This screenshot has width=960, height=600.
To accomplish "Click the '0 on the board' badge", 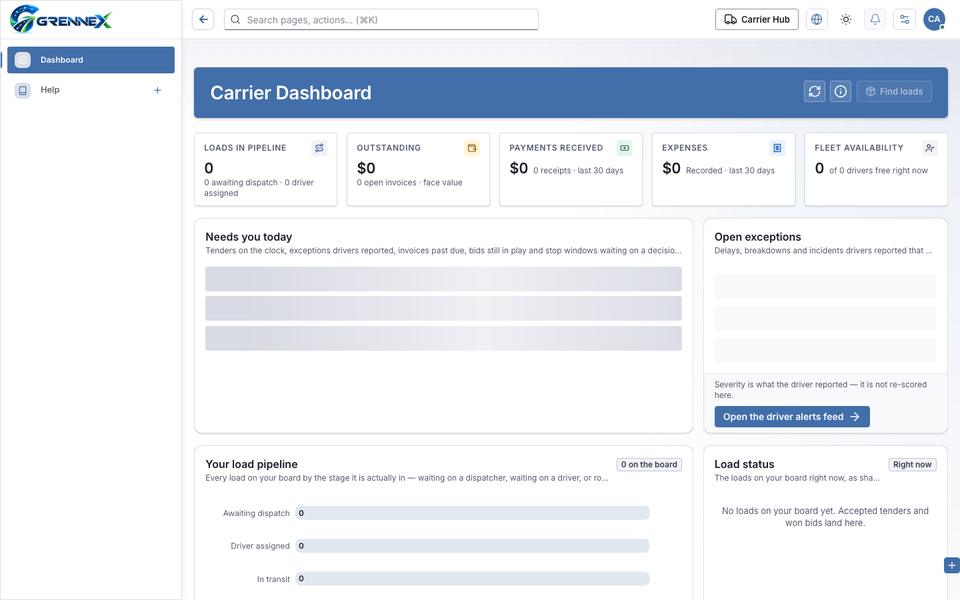I will tap(649, 465).
